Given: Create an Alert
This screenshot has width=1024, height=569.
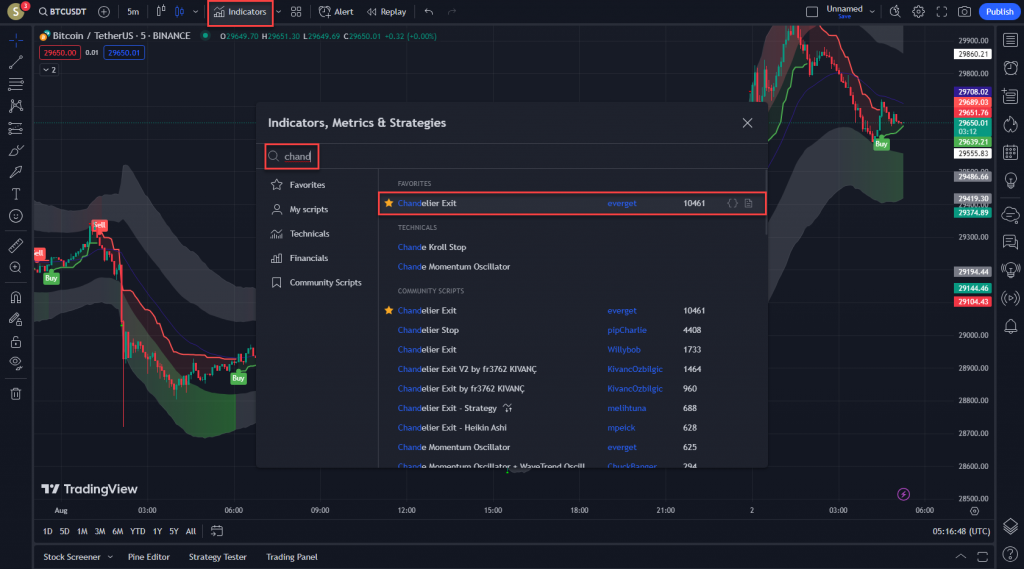Looking at the screenshot, I should 336,12.
